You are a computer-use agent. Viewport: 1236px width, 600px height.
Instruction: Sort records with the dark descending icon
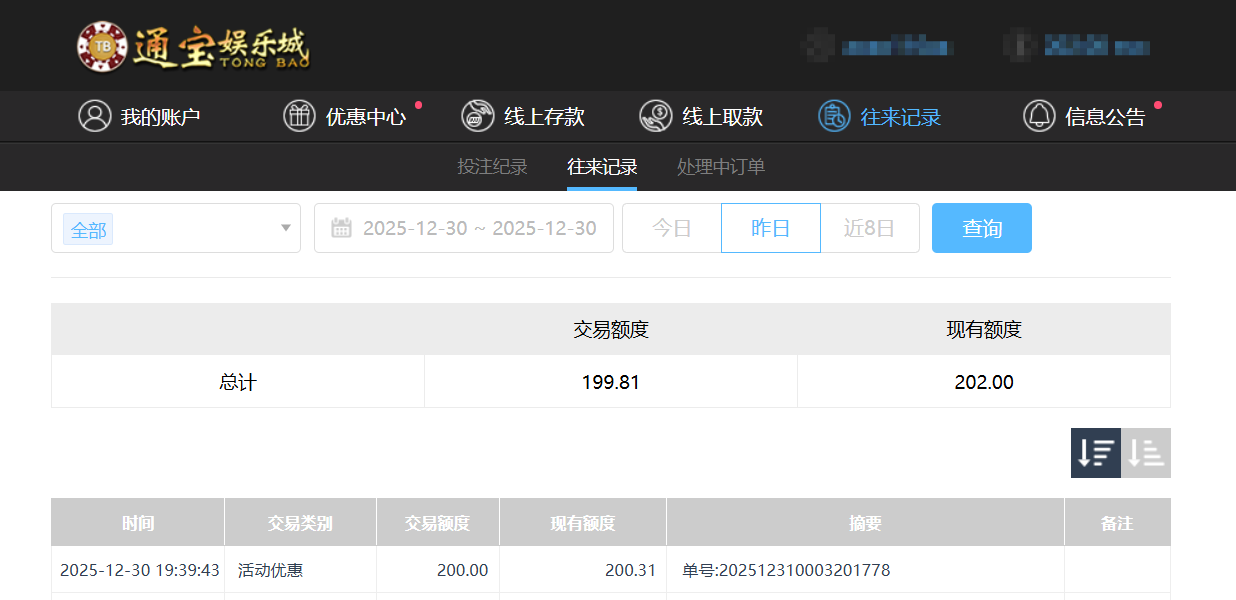pyautogui.click(x=1095, y=453)
